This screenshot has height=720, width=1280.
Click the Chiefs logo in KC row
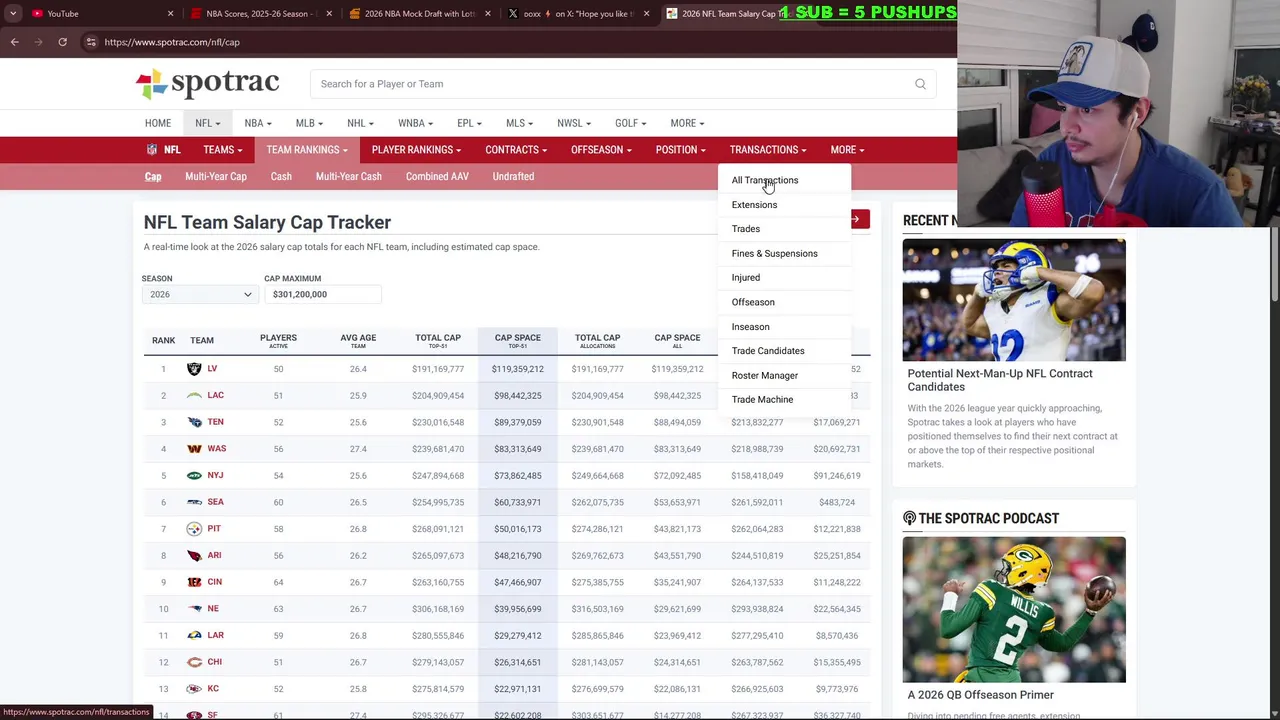(x=194, y=689)
